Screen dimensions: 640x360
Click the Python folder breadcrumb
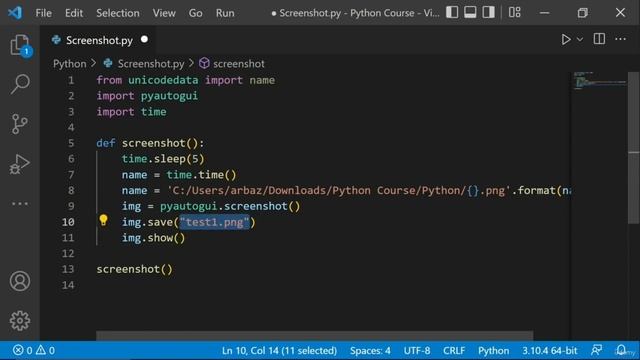(x=70, y=64)
